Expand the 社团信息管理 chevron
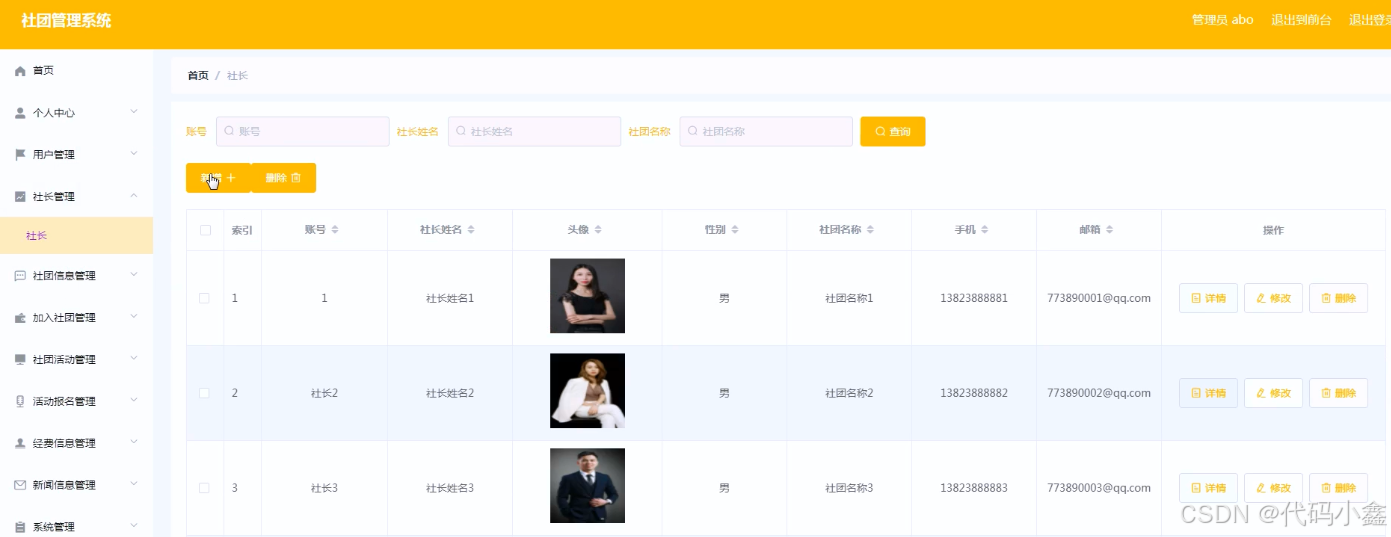The image size is (1391, 537). [x=134, y=275]
